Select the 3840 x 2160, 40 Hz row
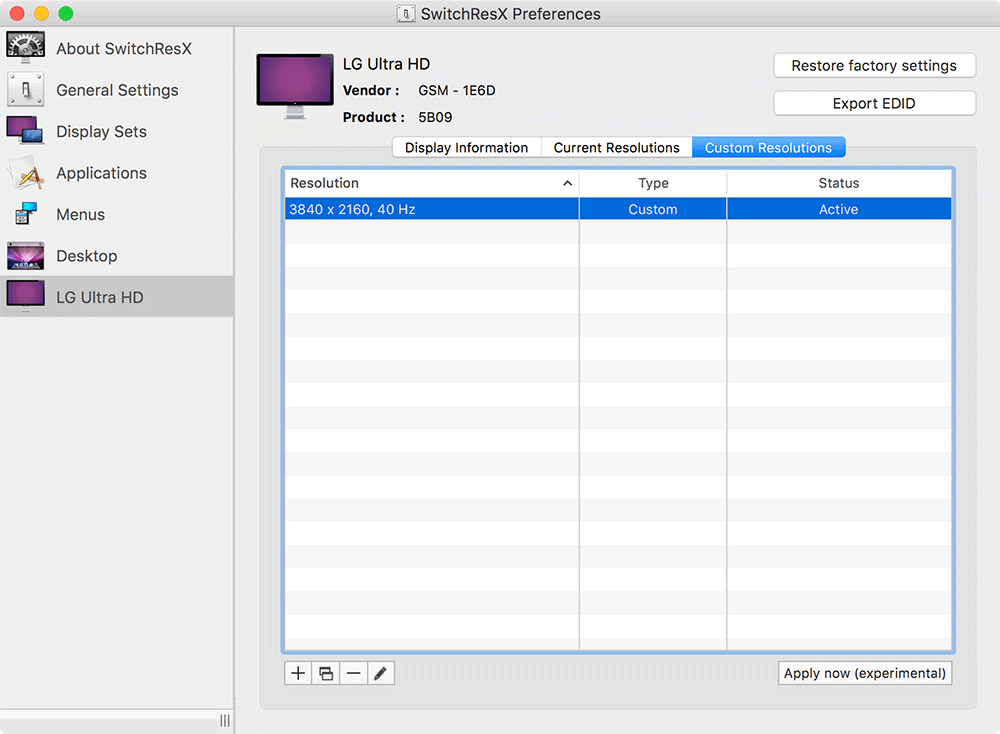This screenshot has height=734, width=1000. coord(618,209)
